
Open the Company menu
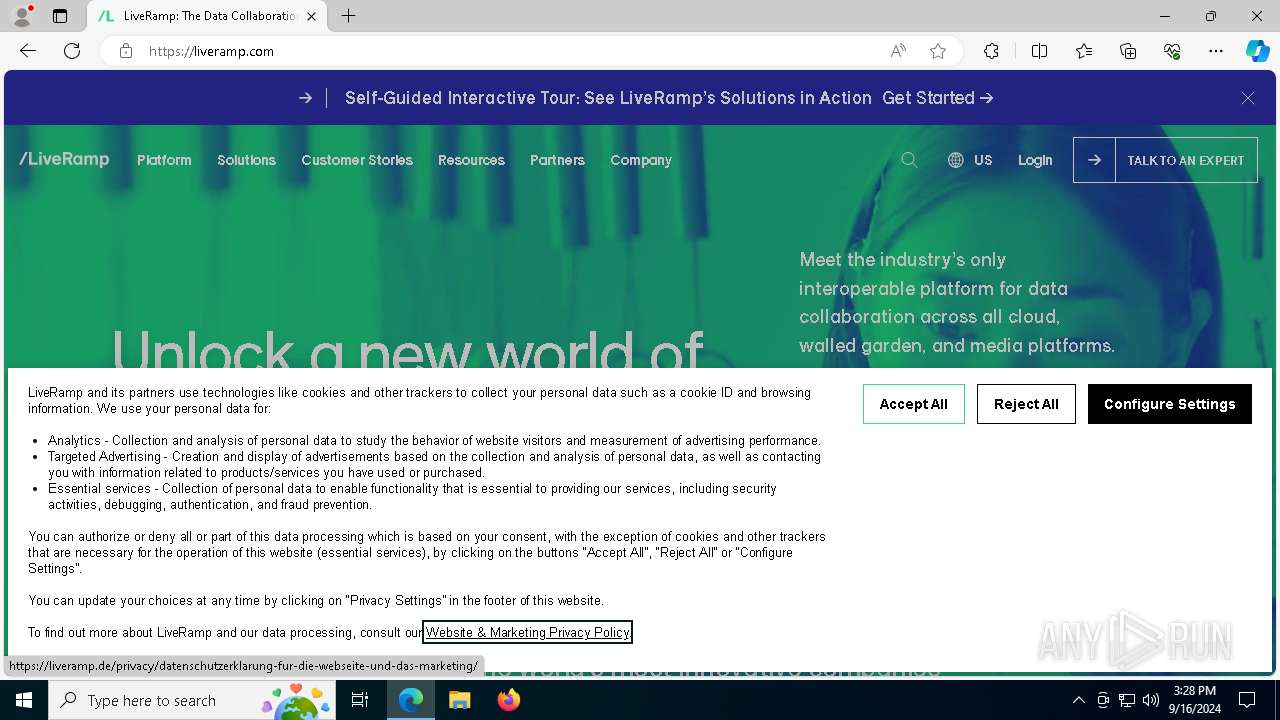[x=641, y=160]
